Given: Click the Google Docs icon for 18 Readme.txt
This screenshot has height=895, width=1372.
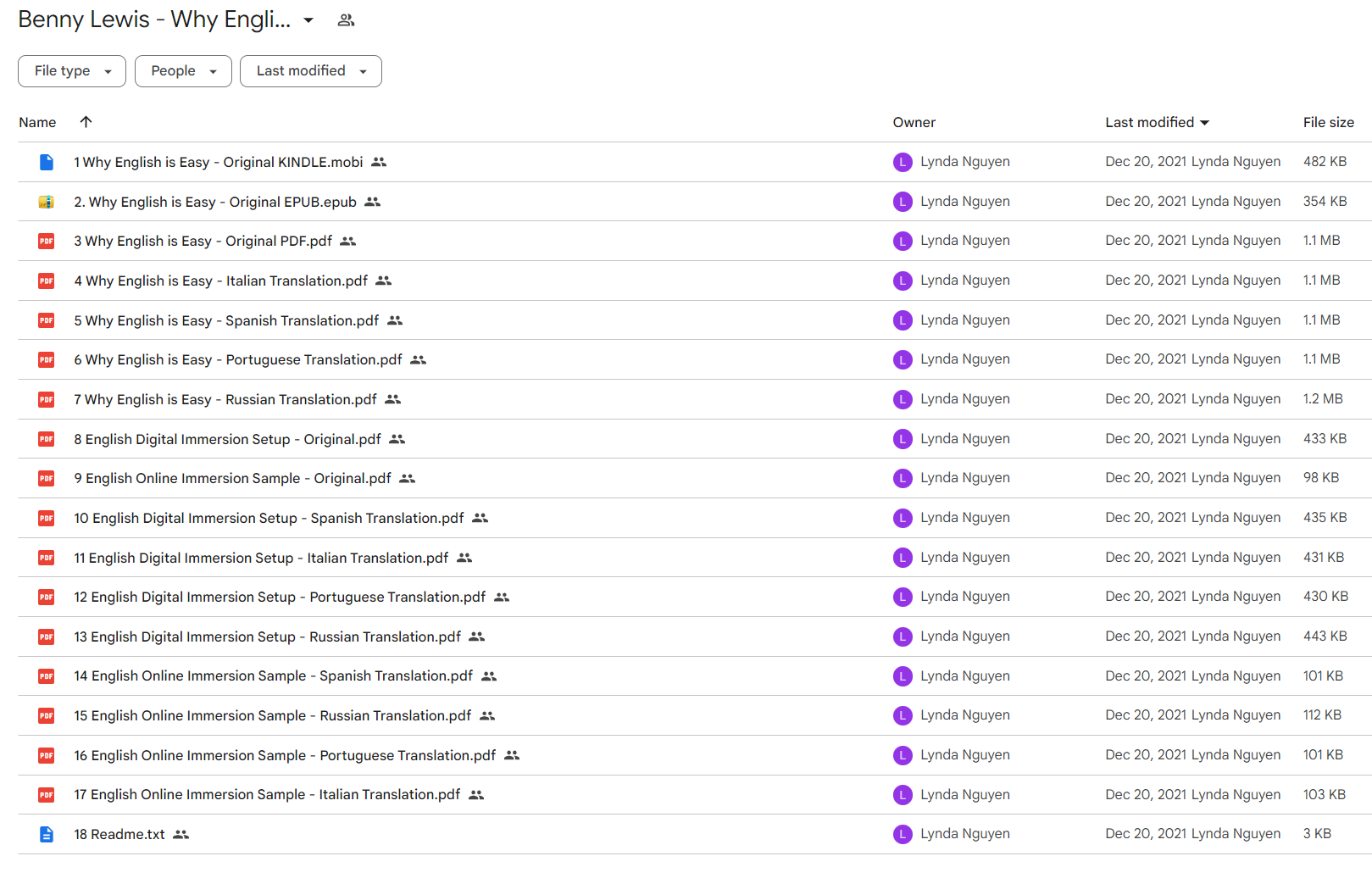Looking at the screenshot, I should (x=47, y=835).
